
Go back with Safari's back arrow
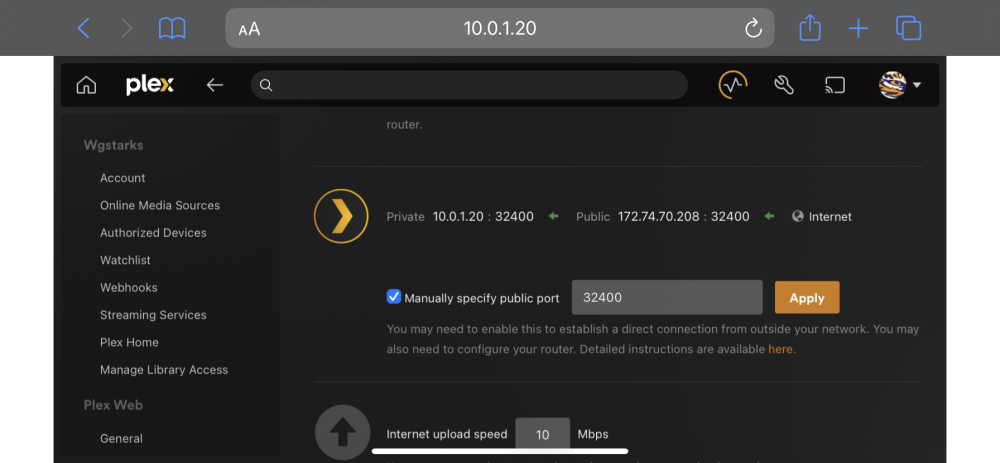pos(84,28)
